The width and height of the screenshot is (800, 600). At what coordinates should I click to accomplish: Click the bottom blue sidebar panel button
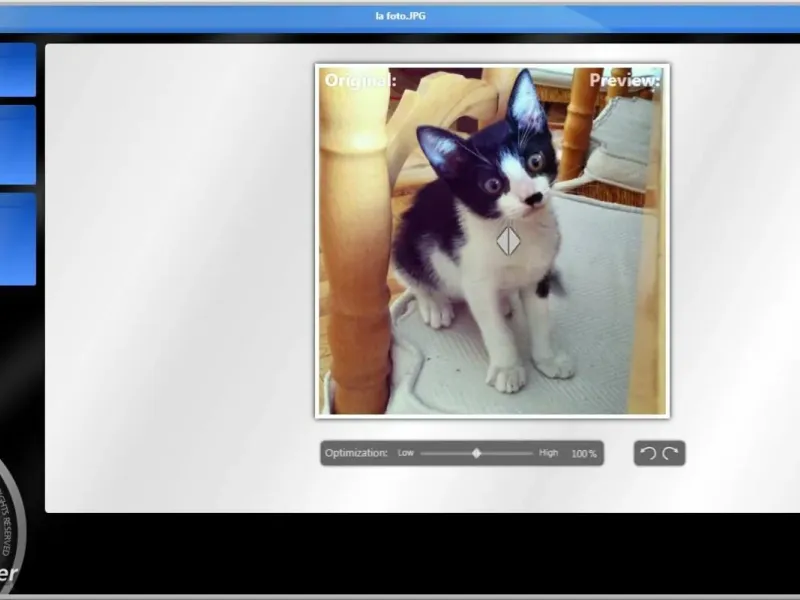18,239
